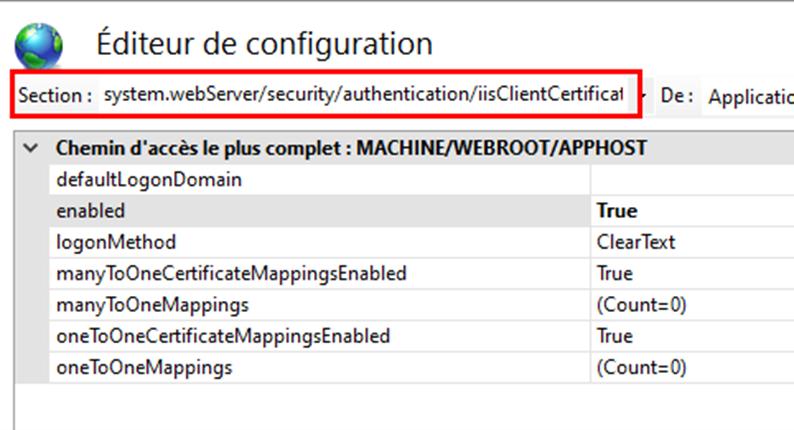Click the empty defaultLogonDomain value field
Image resolution: width=794 pixels, height=430 pixels.
tap(690, 180)
